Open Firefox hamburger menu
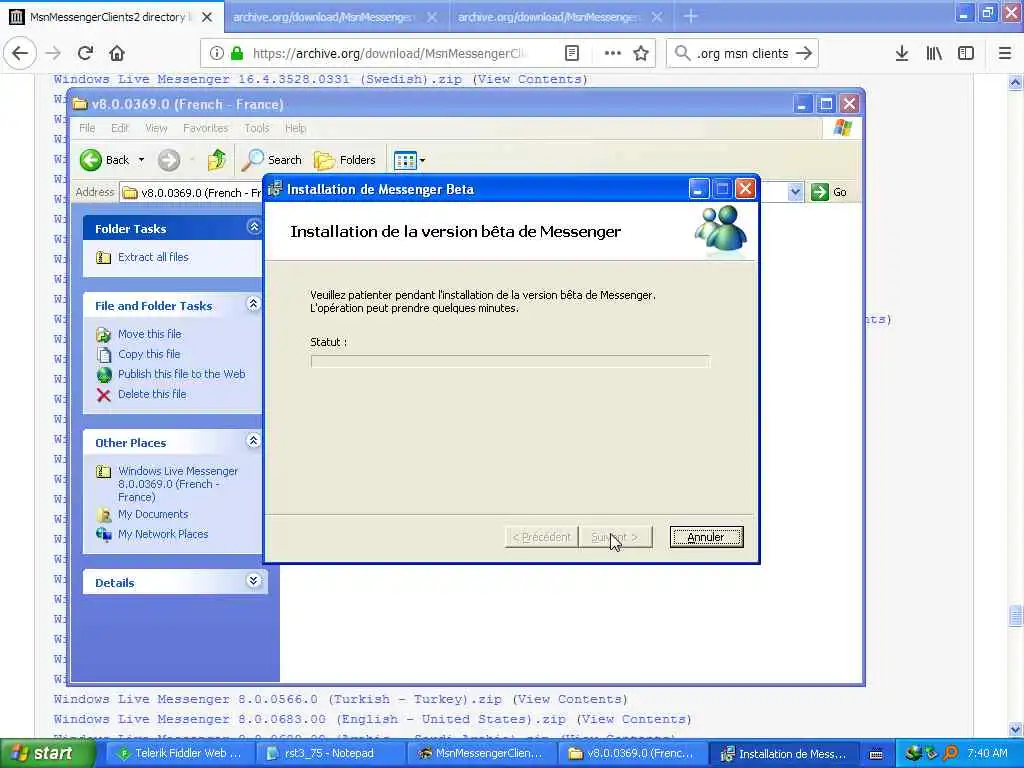The image size is (1024, 768). click(1004, 54)
